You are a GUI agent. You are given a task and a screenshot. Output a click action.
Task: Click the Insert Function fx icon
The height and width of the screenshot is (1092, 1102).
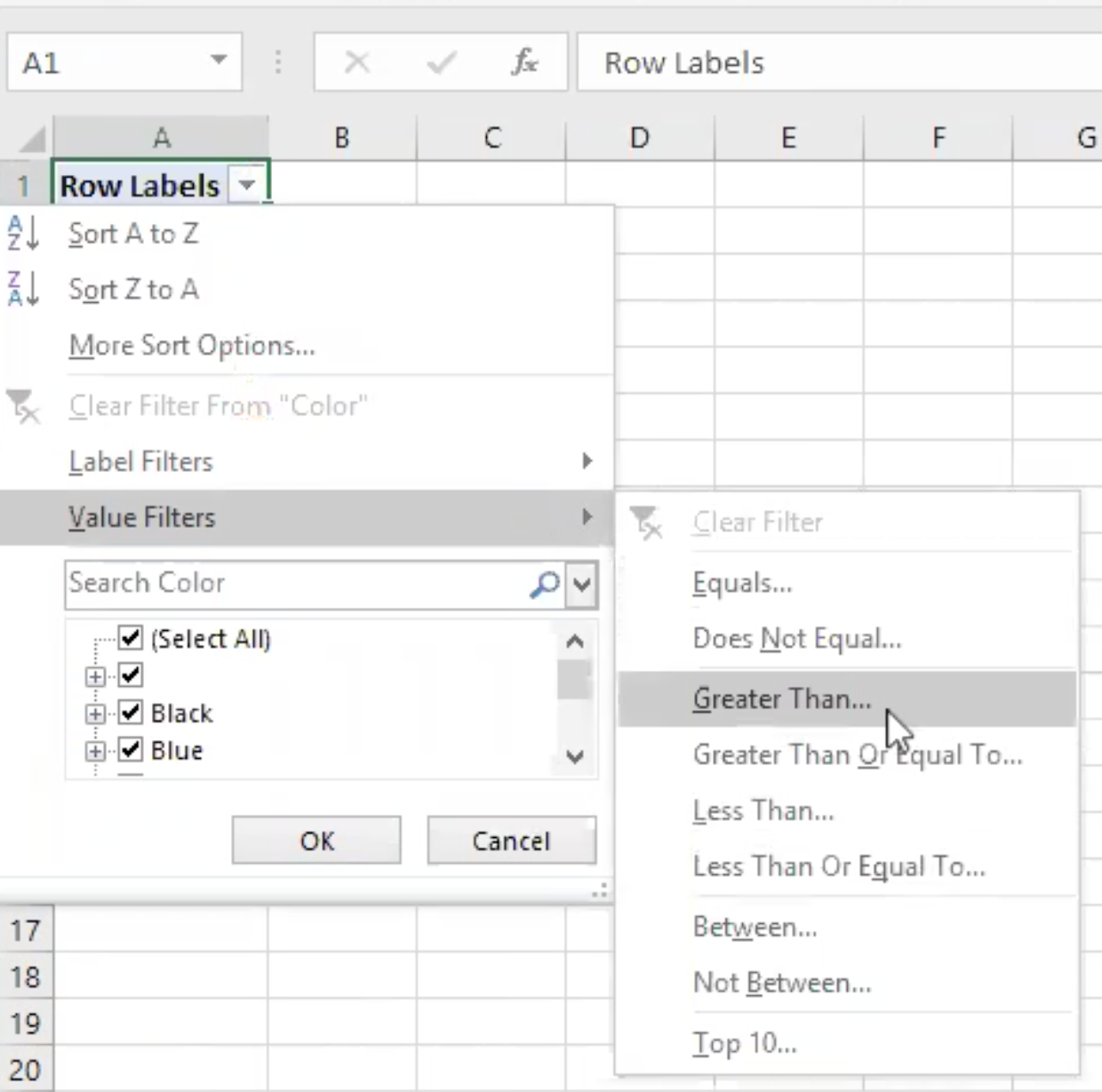[525, 62]
